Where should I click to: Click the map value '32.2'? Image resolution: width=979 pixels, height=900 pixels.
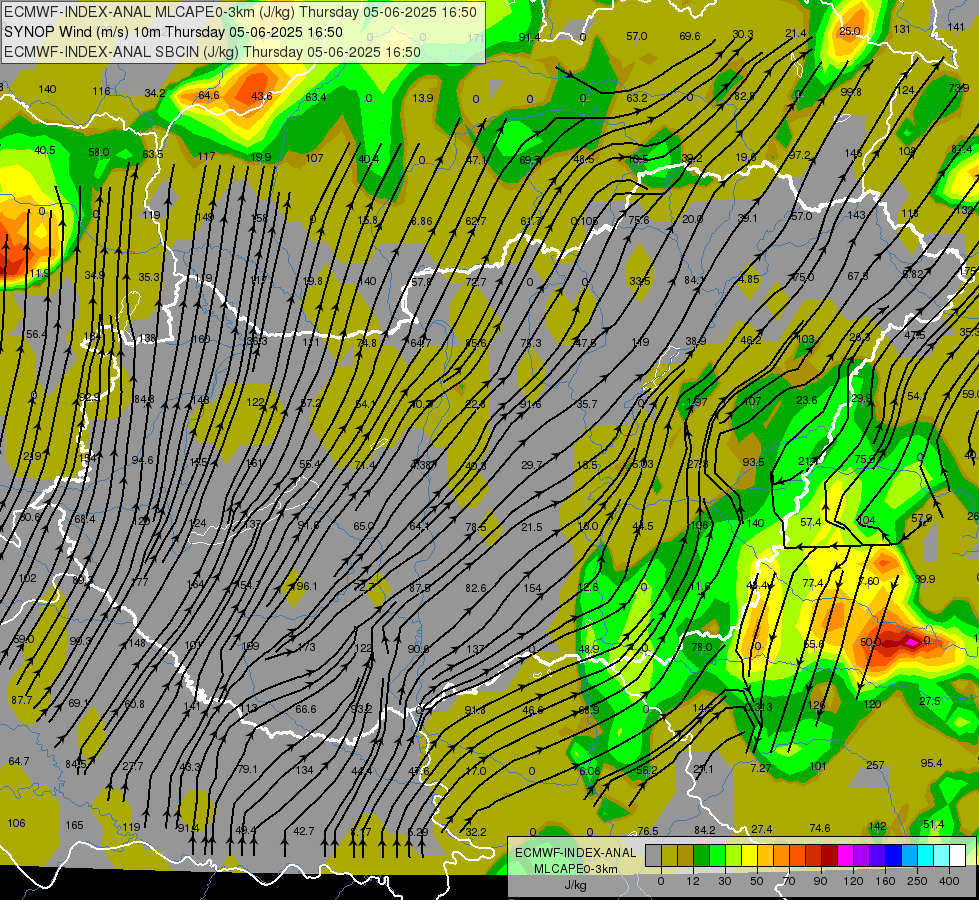(476, 832)
